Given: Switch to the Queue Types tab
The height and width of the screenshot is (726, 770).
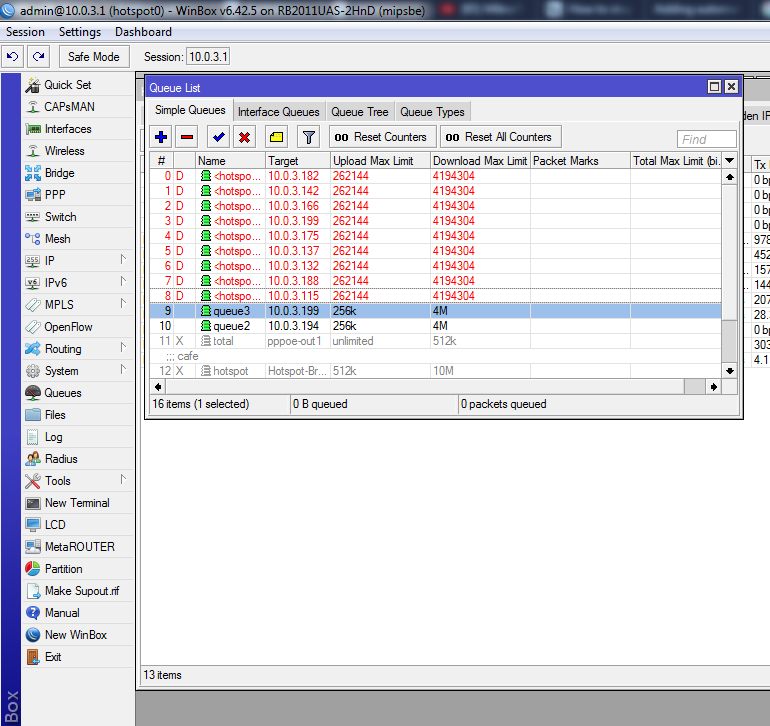Looking at the screenshot, I should [x=432, y=112].
